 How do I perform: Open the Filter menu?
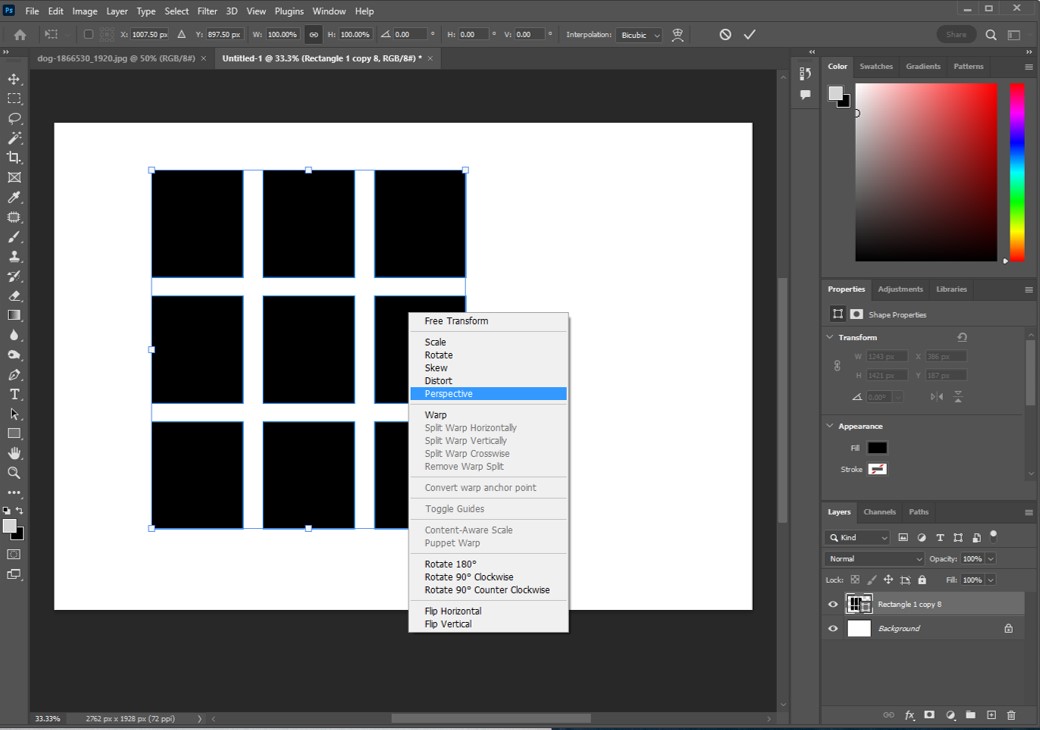pyautogui.click(x=207, y=11)
